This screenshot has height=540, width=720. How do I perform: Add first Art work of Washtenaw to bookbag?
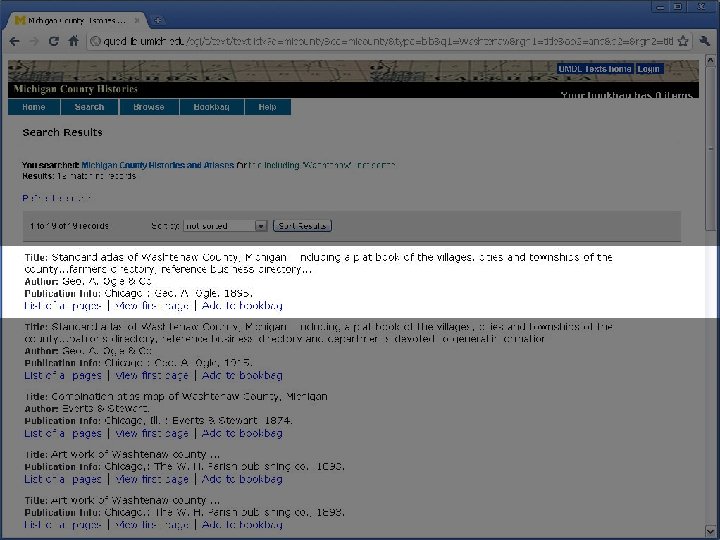coord(242,479)
